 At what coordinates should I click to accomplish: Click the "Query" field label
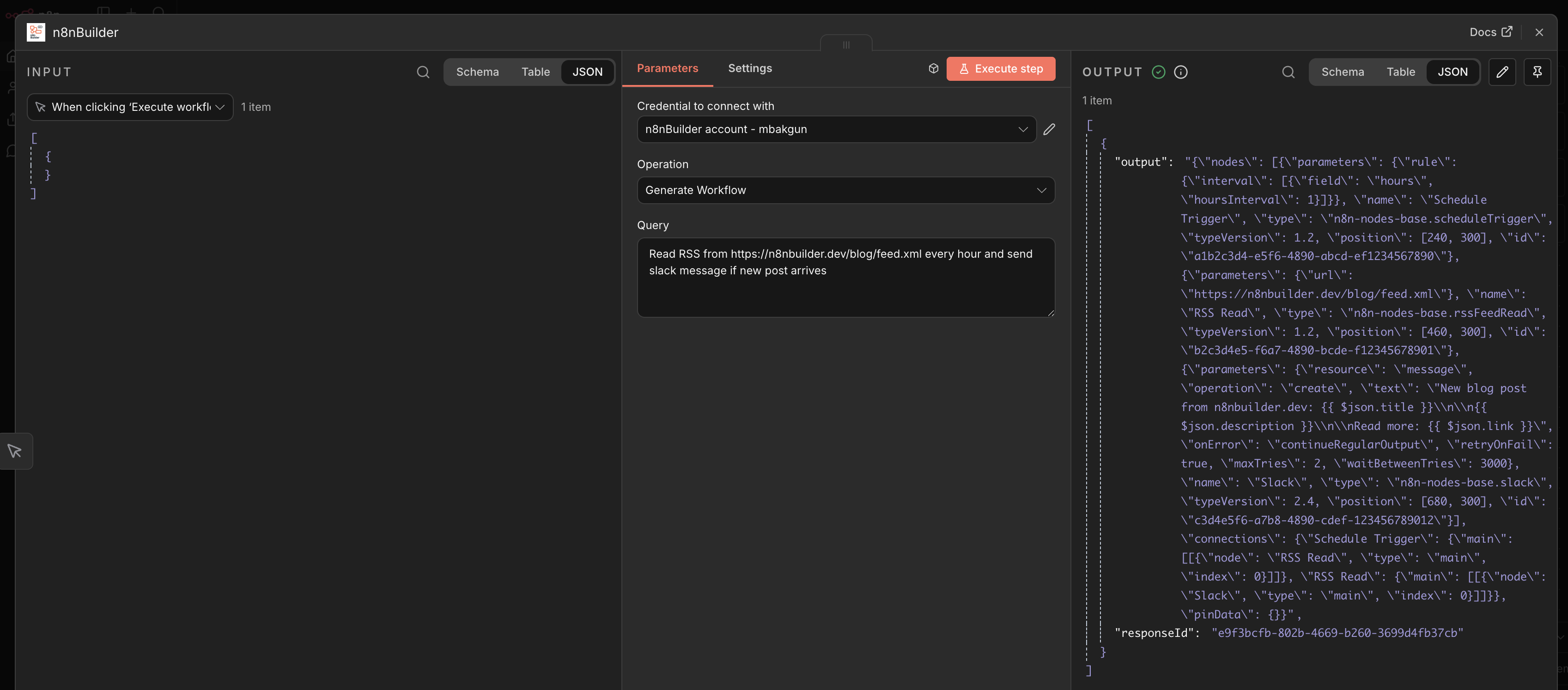click(x=652, y=225)
